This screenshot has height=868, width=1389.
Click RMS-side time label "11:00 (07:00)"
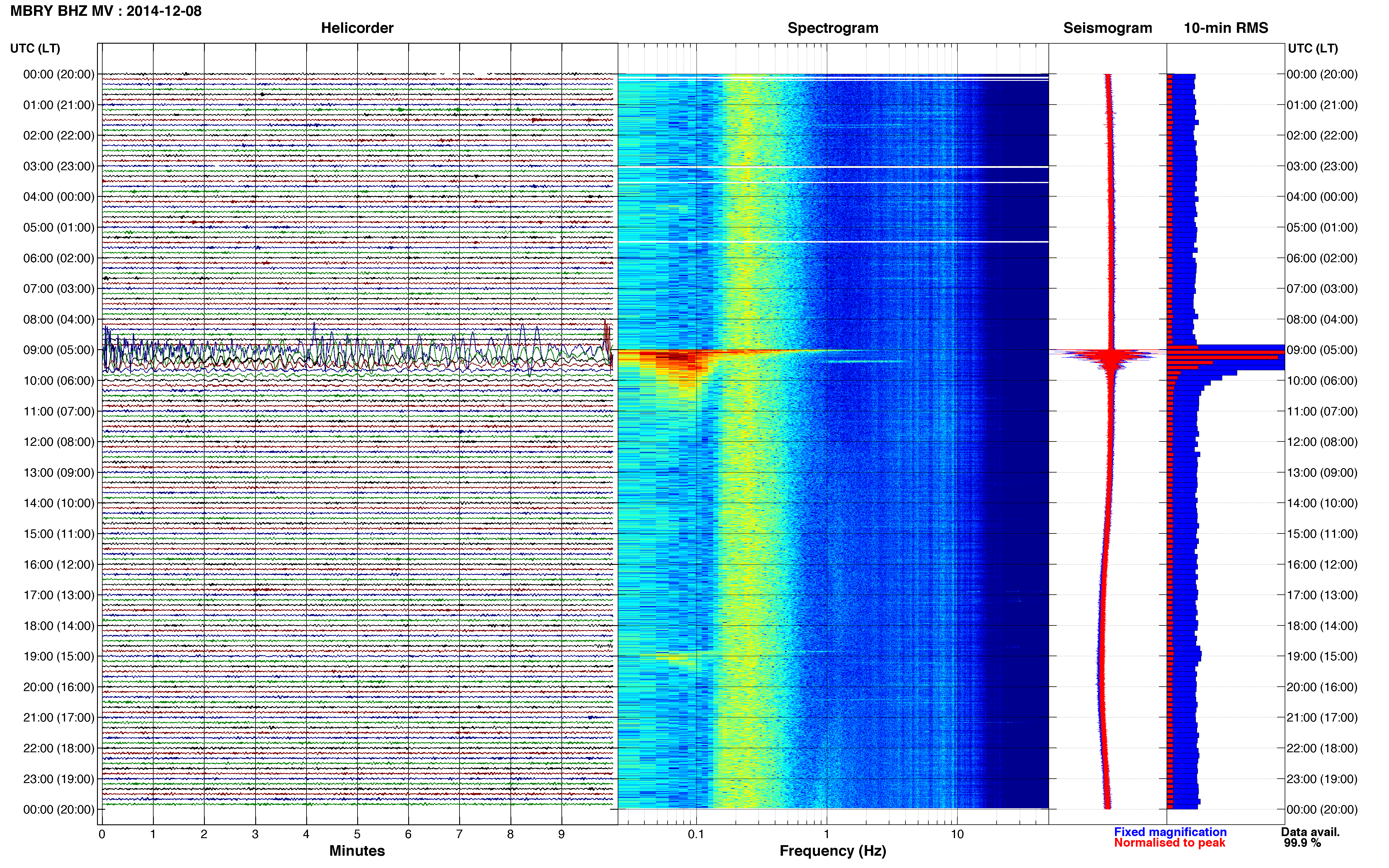(x=1322, y=411)
